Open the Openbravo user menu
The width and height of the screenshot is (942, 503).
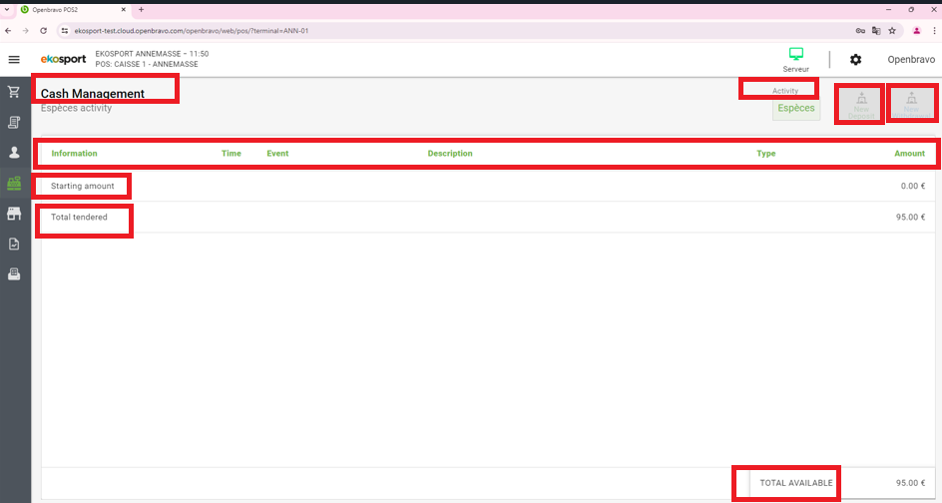pyautogui.click(x=911, y=59)
